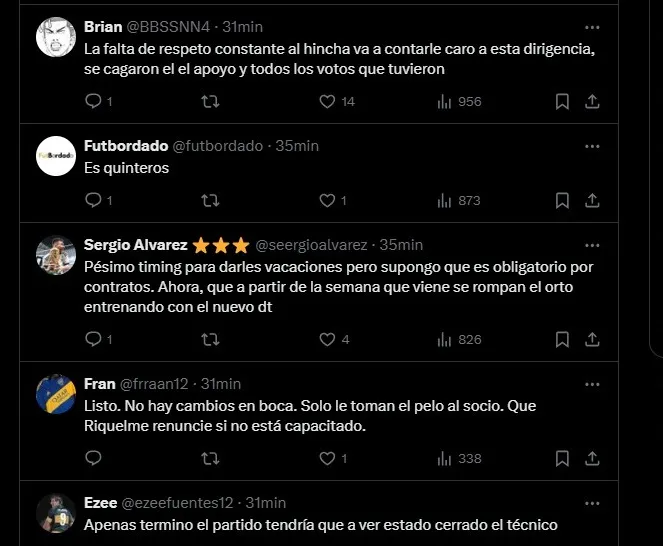
Task: Retweet Fran's tweet about Riquelme
Action: click(x=210, y=458)
